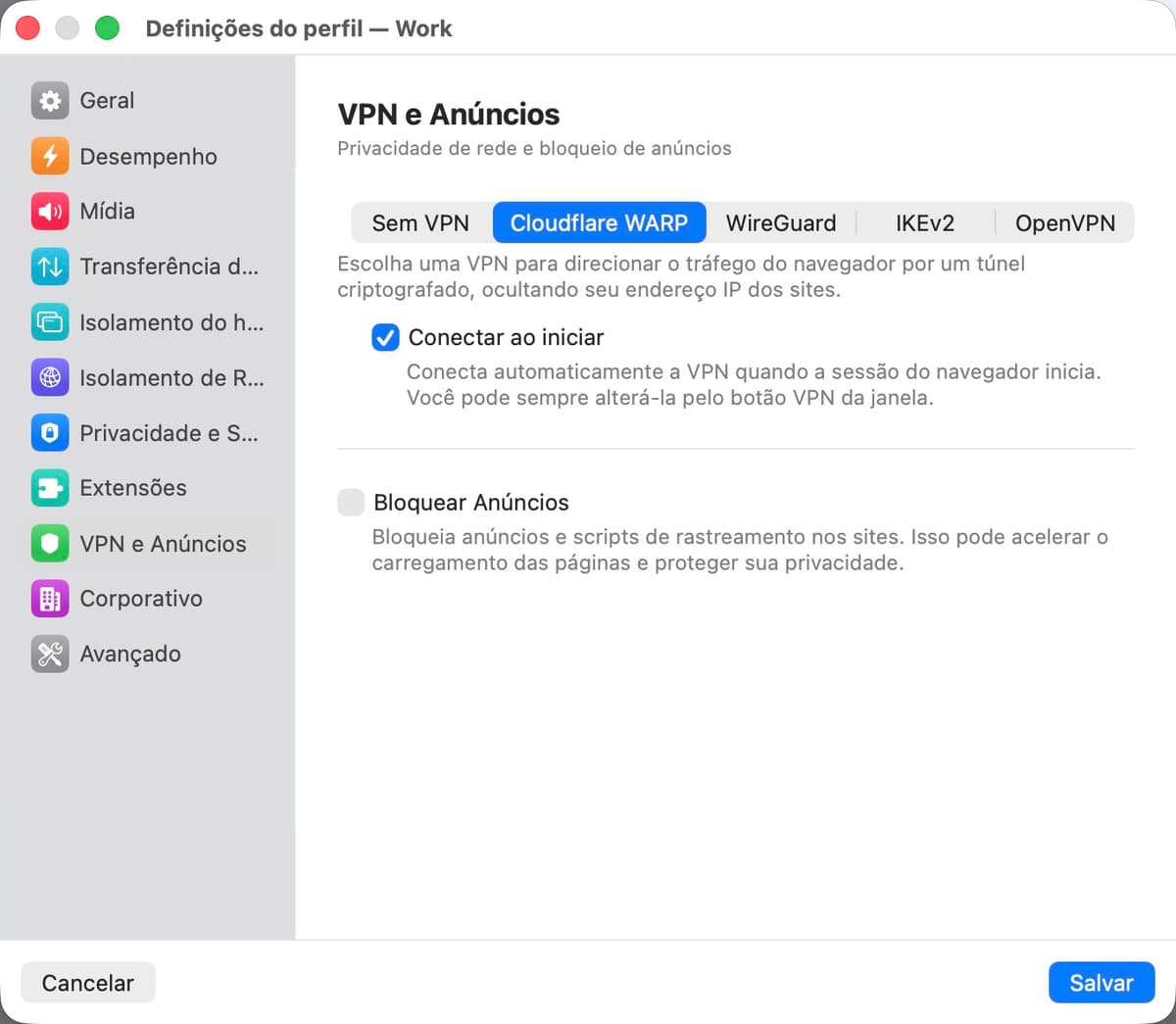
Task: Open Avançado settings label
Action: (x=130, y=654)
